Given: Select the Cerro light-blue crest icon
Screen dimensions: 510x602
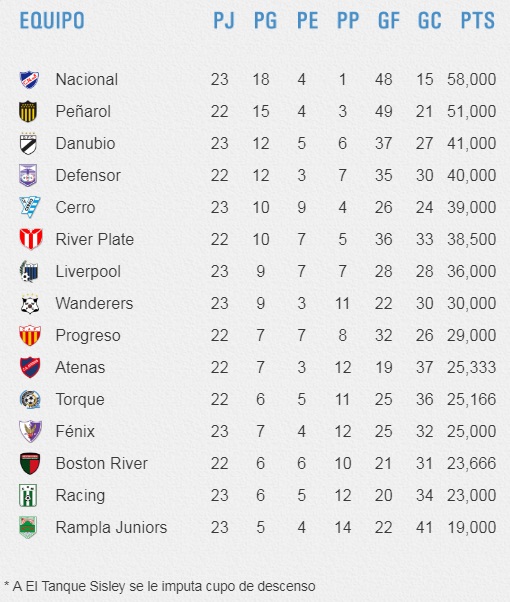Looking at the screenshot, I should pos(30,207).
